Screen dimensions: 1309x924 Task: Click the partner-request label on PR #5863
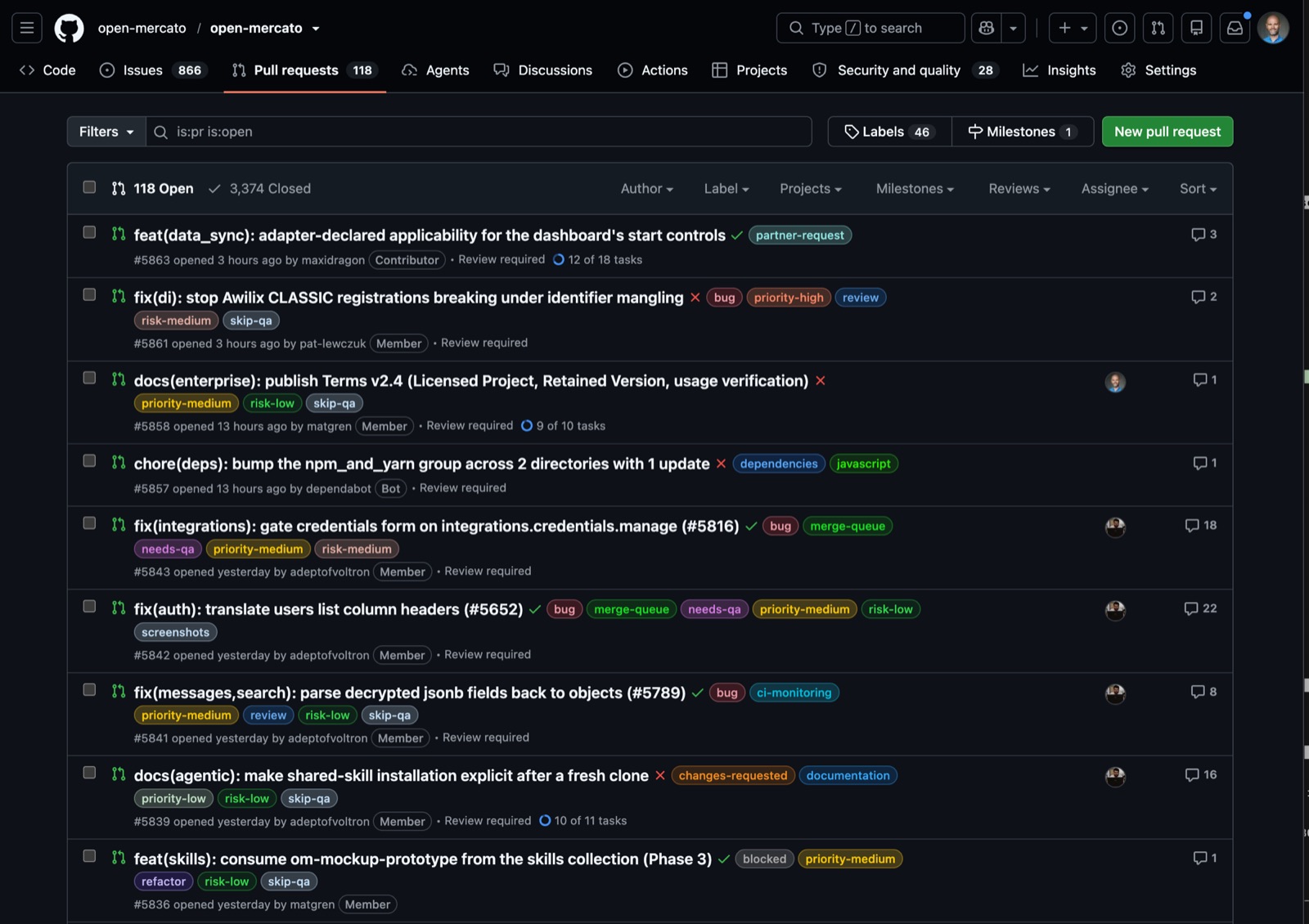[800, 235]
